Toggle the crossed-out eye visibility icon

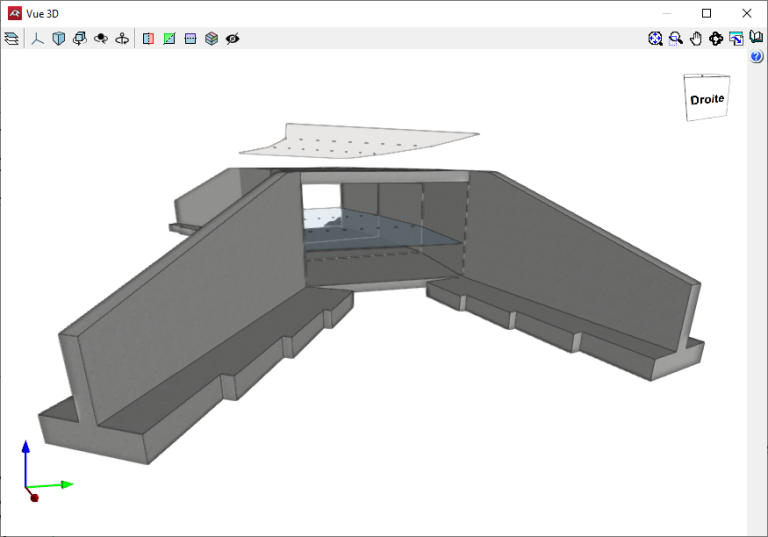click(233, 38)
